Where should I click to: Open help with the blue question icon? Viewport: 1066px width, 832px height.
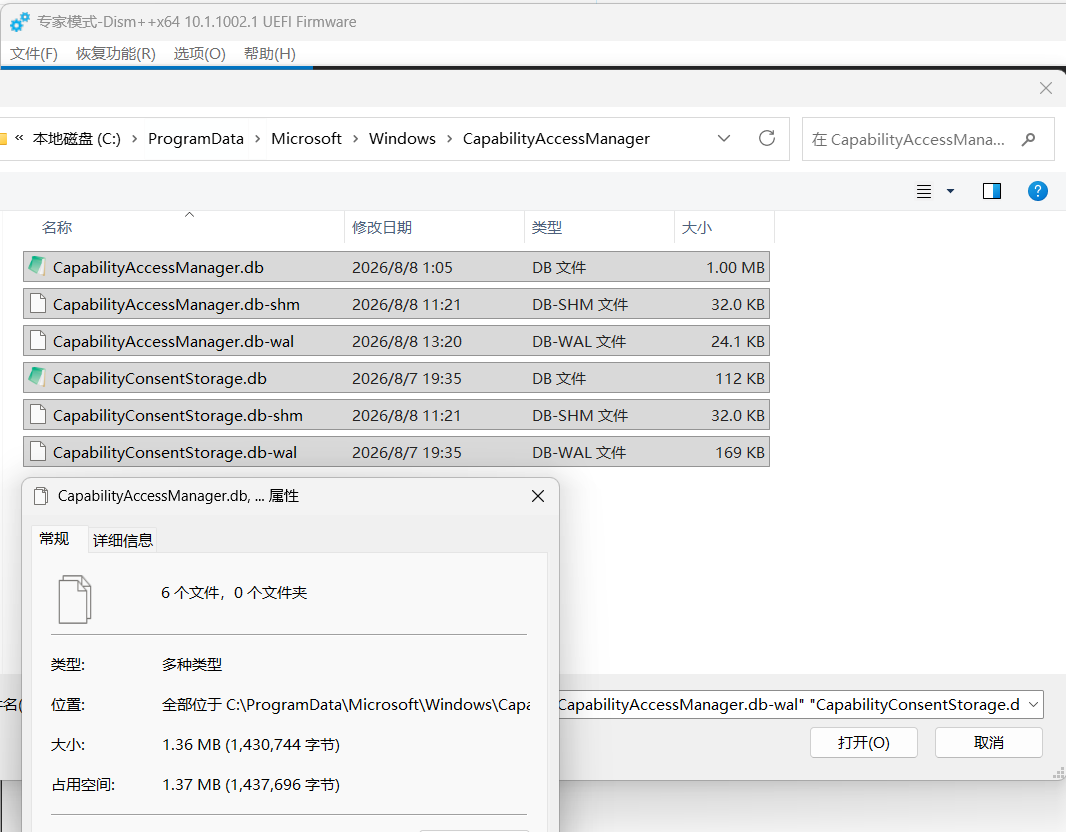click(1037, 191)
